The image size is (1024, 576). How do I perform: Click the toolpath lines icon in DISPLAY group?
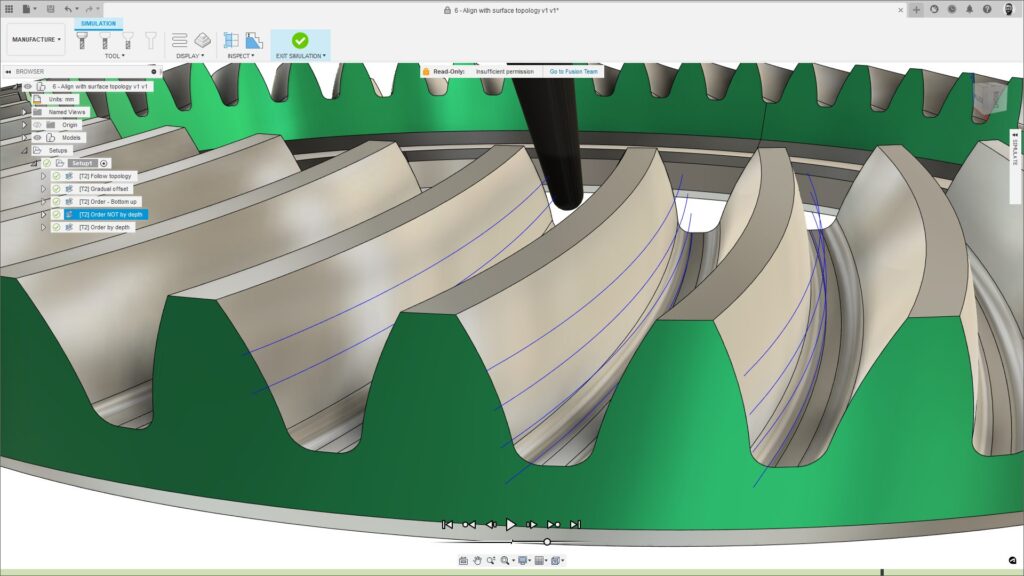point(180,40)
